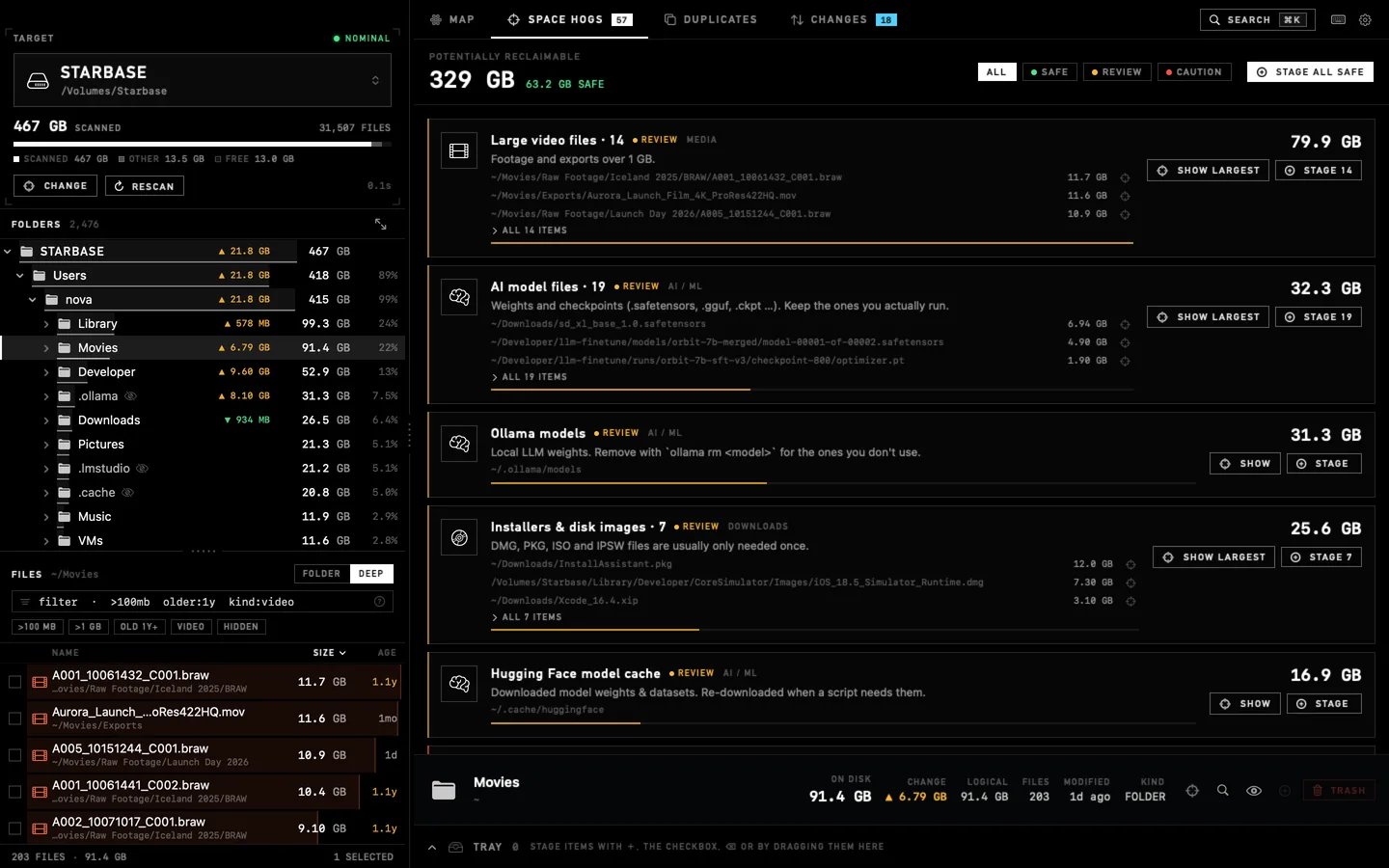Click the filter help question mark icon
1389x868 pixels.
tap(380, 602)
